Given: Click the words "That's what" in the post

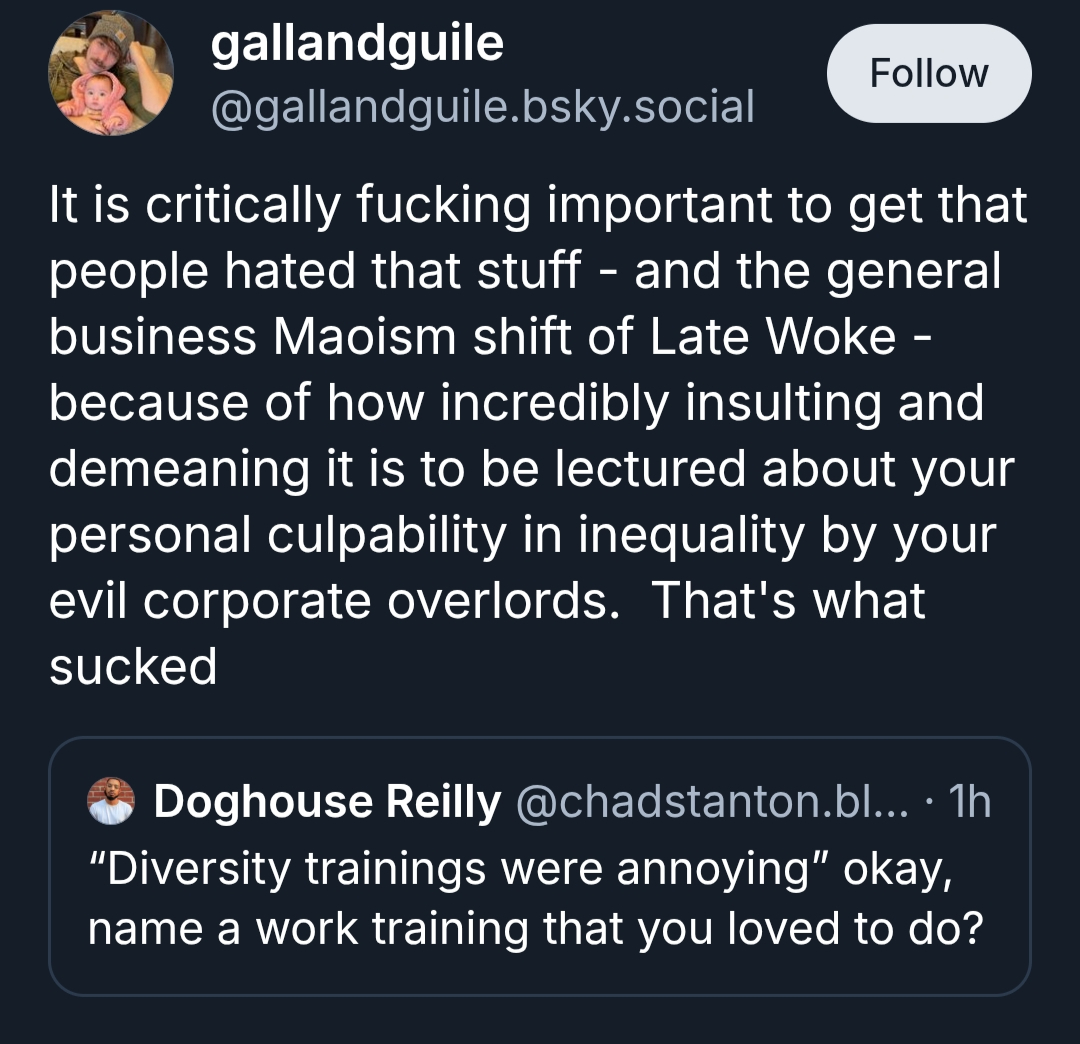Looking at the screenshot, I should coord(788,601).
